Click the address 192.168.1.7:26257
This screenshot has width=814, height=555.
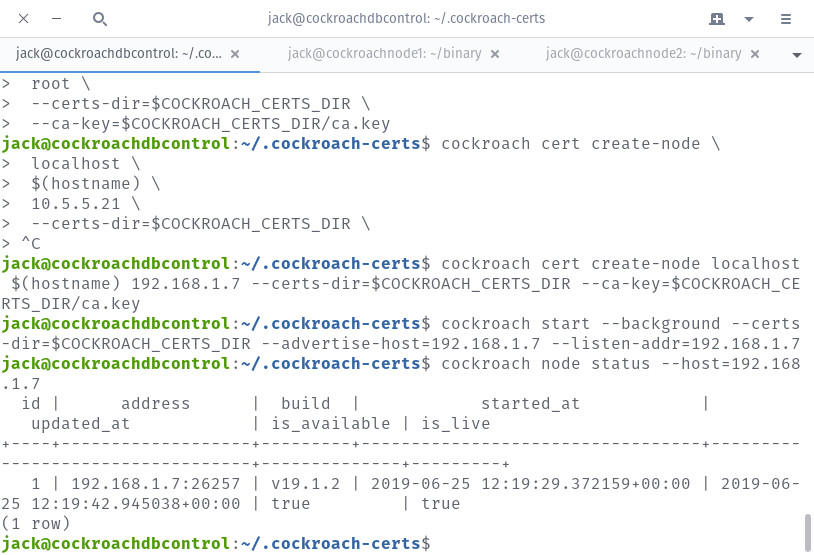point(155,484)
